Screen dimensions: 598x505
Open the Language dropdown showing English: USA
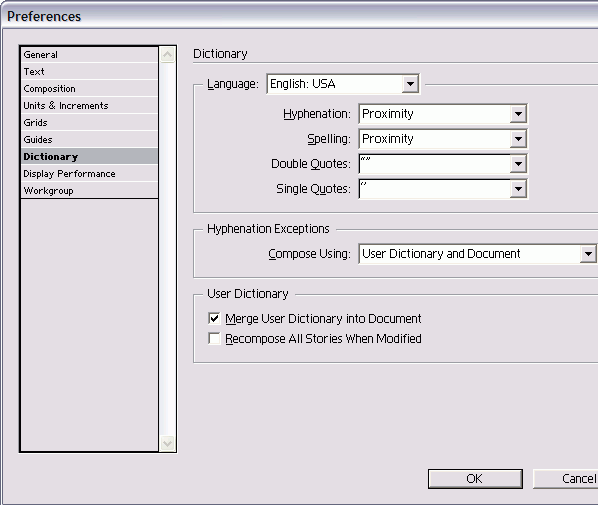pos(343,84)
